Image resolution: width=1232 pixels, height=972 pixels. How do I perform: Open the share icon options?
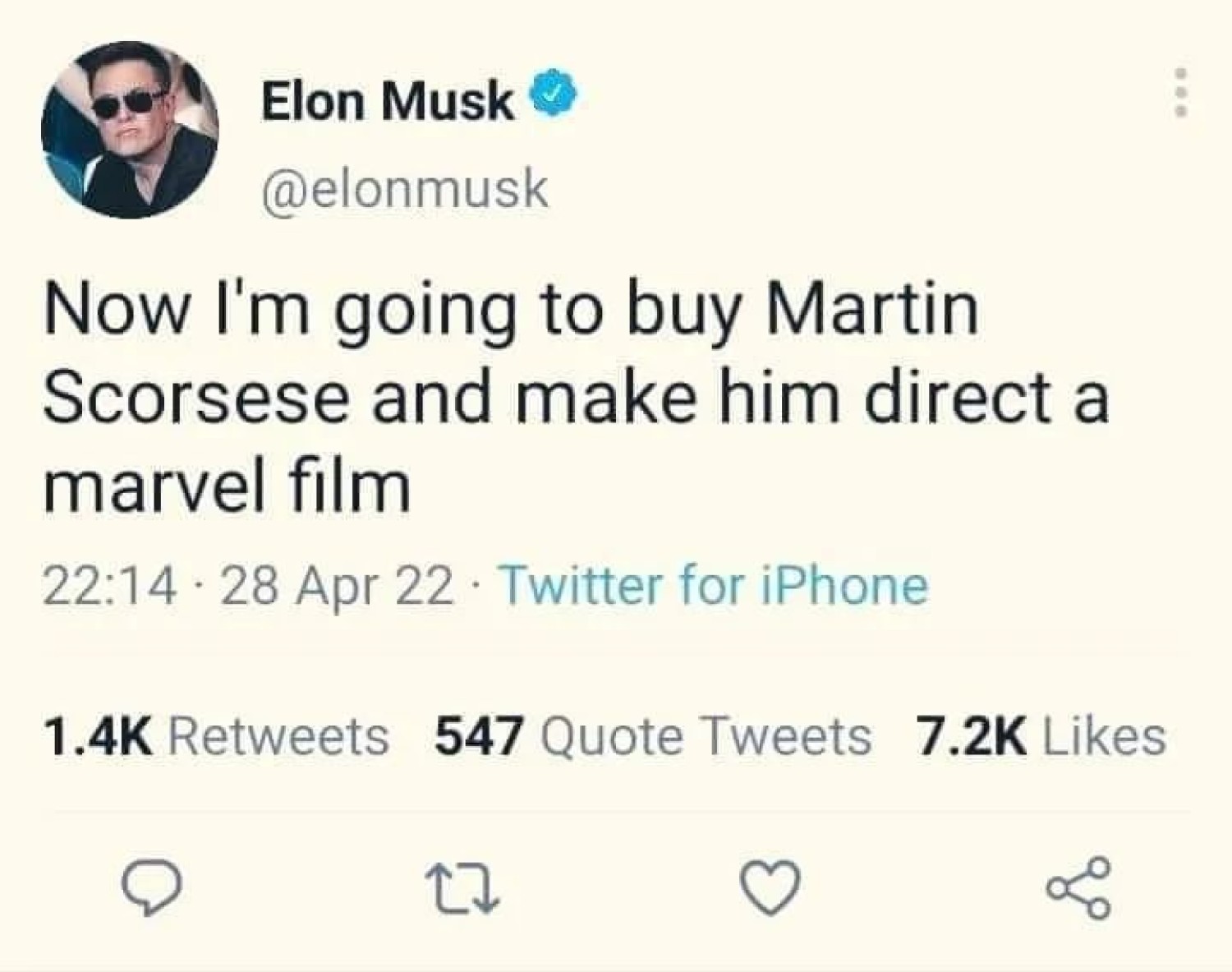coord(1079,887)
